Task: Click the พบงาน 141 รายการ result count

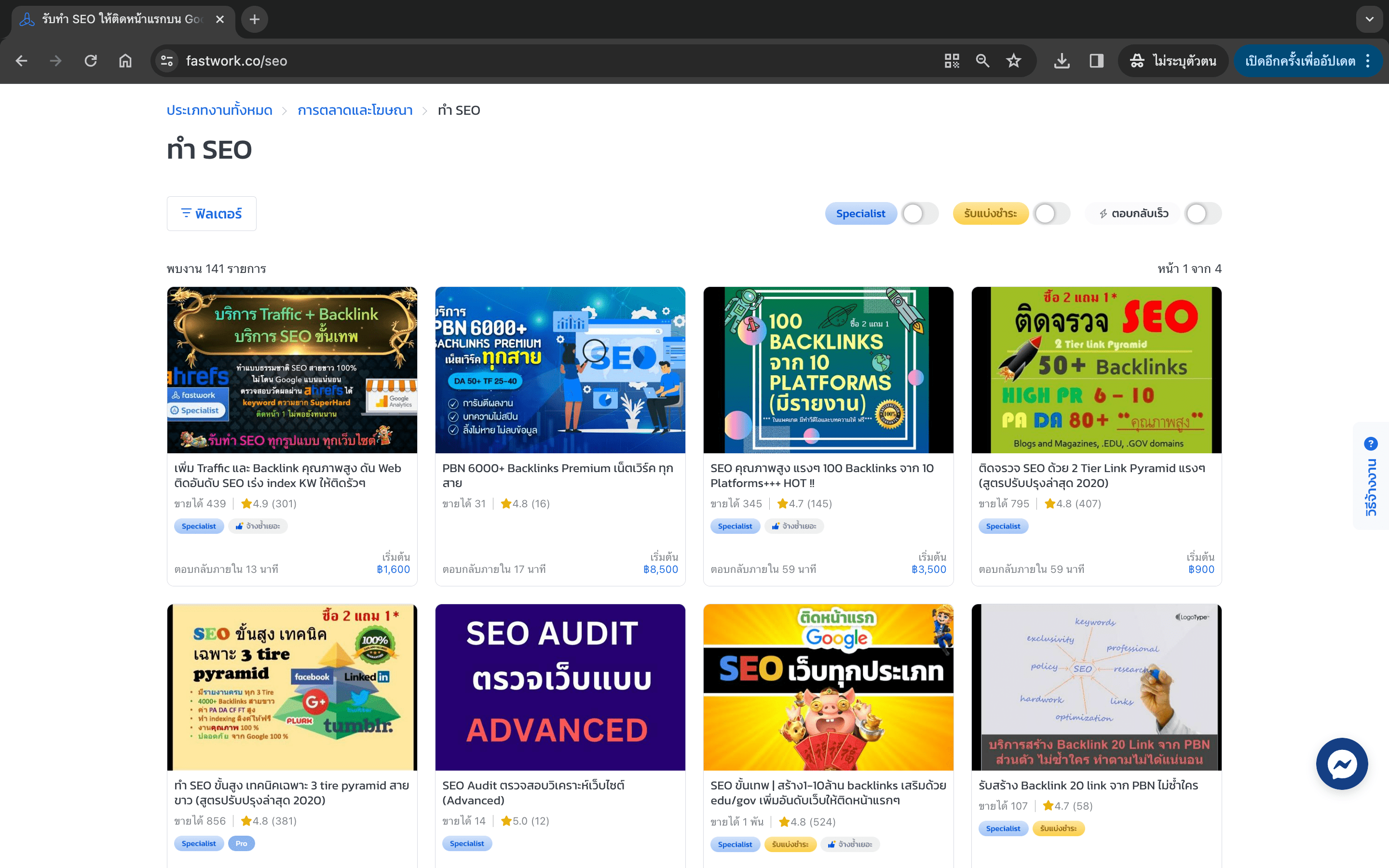Action: click(x=217, y=269)
